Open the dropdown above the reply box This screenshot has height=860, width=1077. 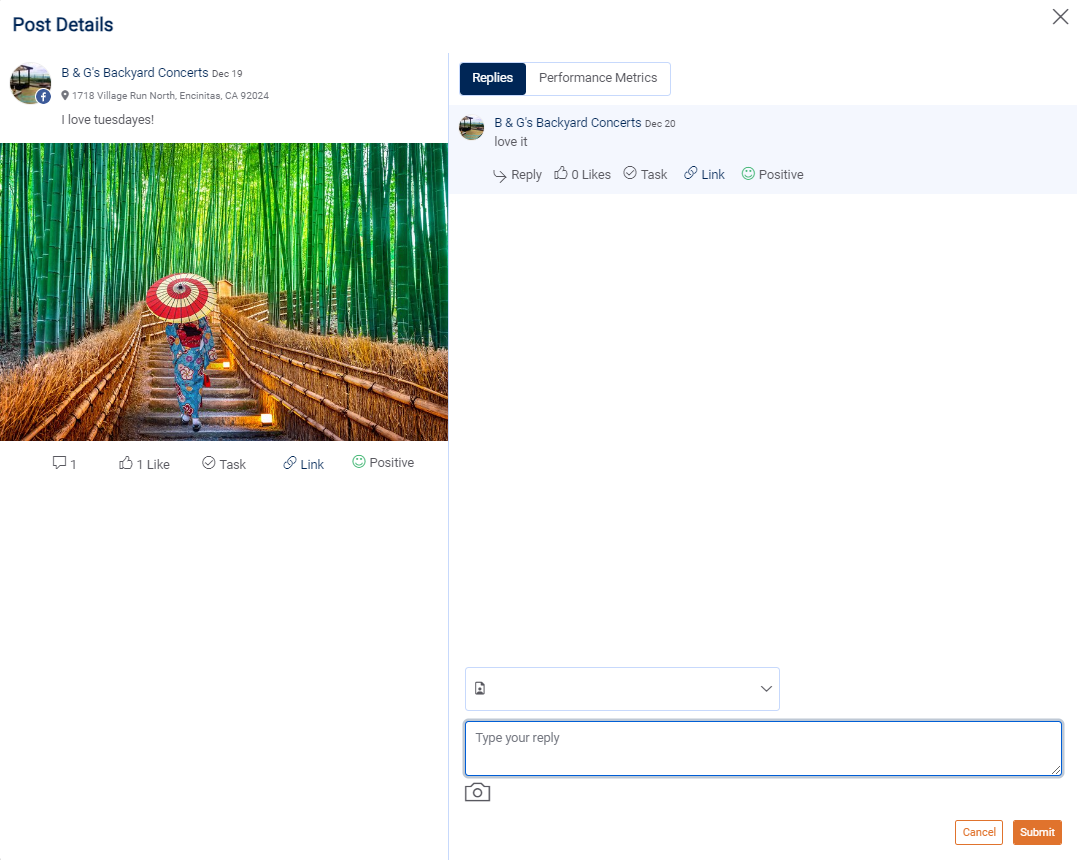click(x=622, y=689)
